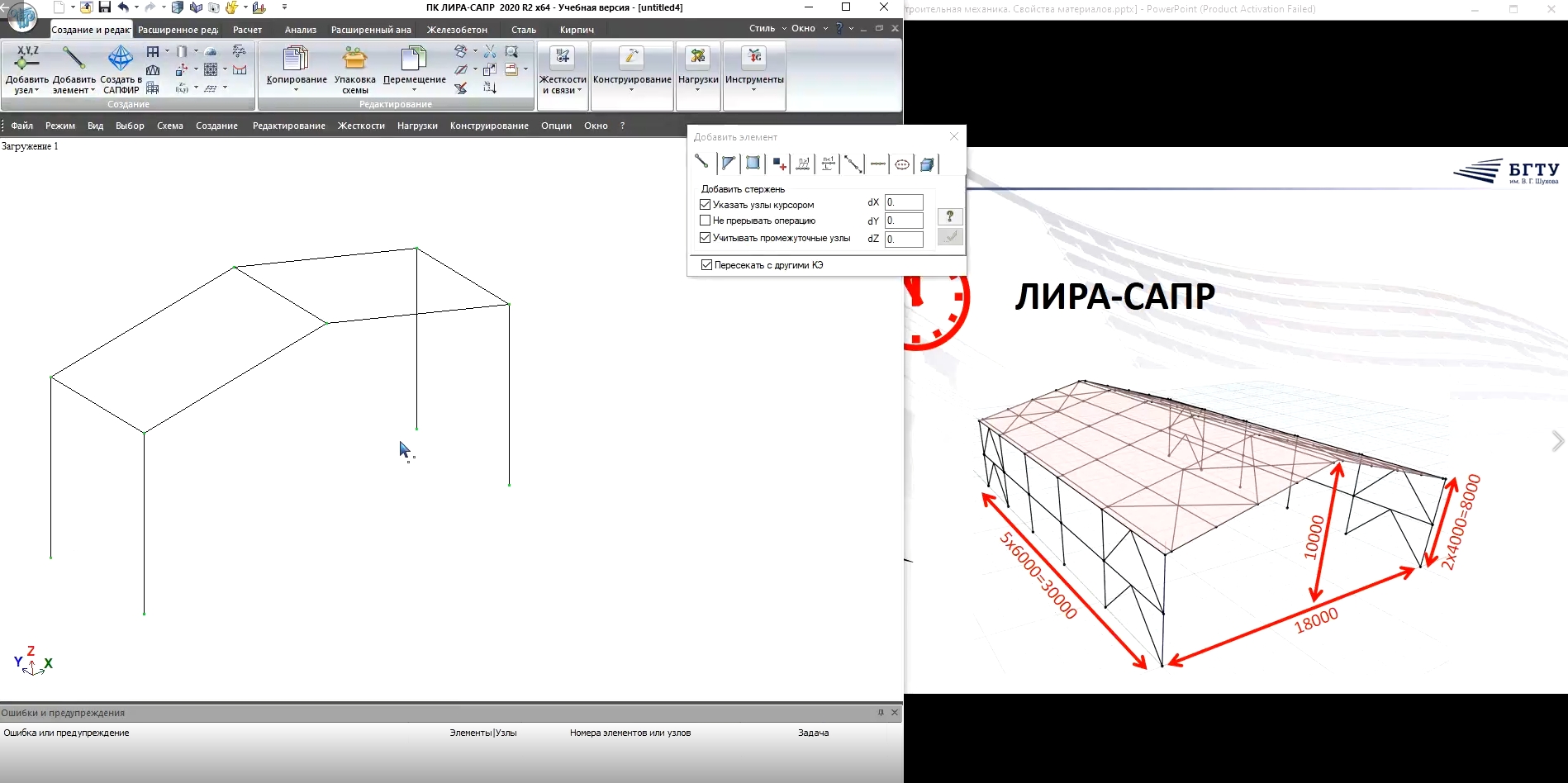Screen dimensions: 1568x783
Task: Click the lightning hand calculation icon
Action: 231,7
